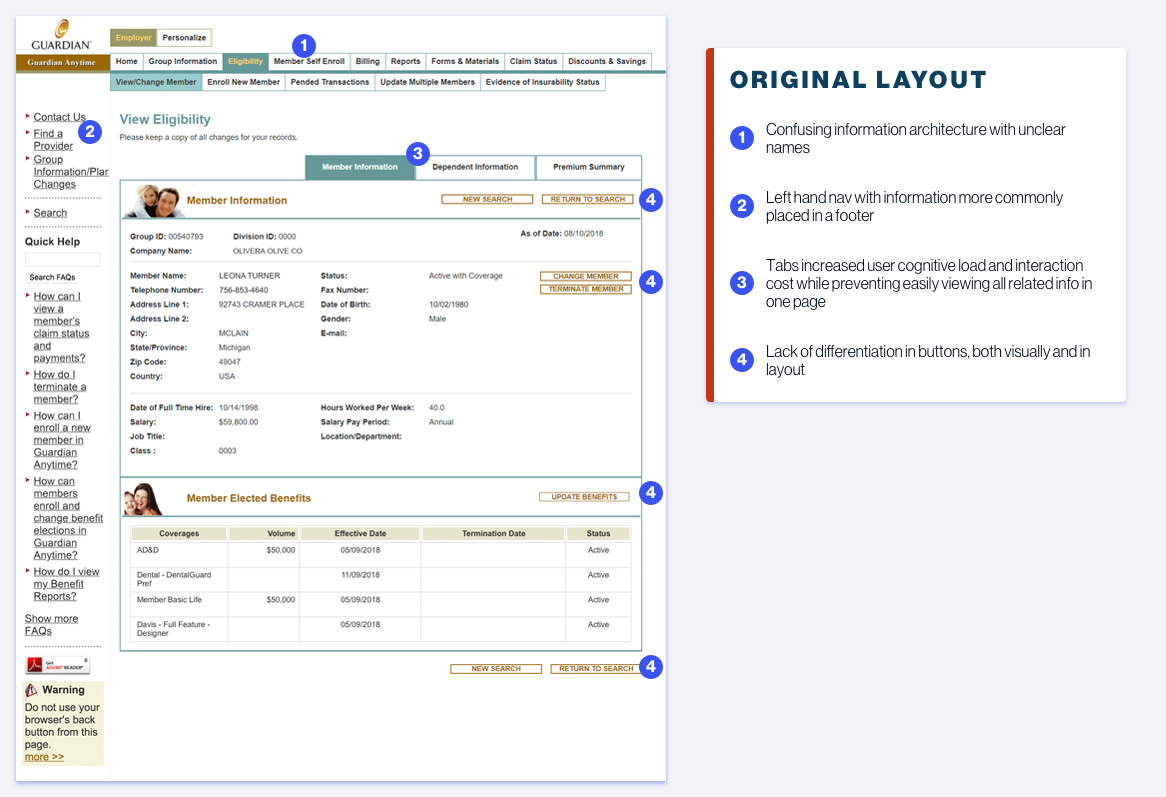This screenshot has width=1166, height=797.
Task: Click the benefits Status column header
Action: tap(598, 534)
